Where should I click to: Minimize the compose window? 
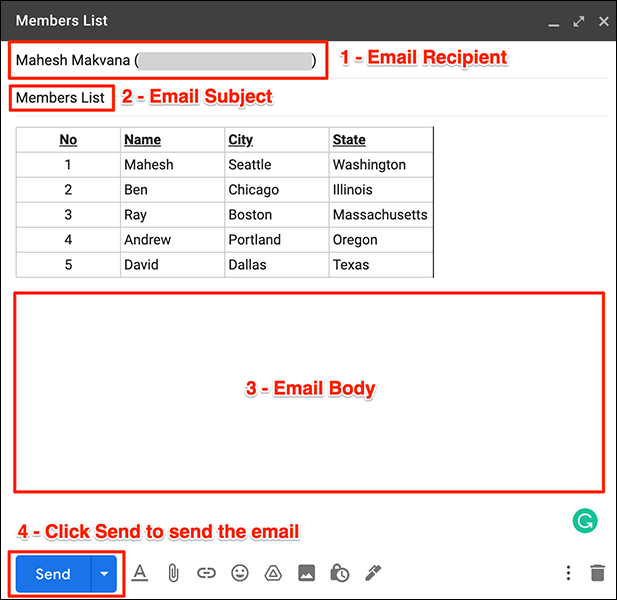pos(554,21)
